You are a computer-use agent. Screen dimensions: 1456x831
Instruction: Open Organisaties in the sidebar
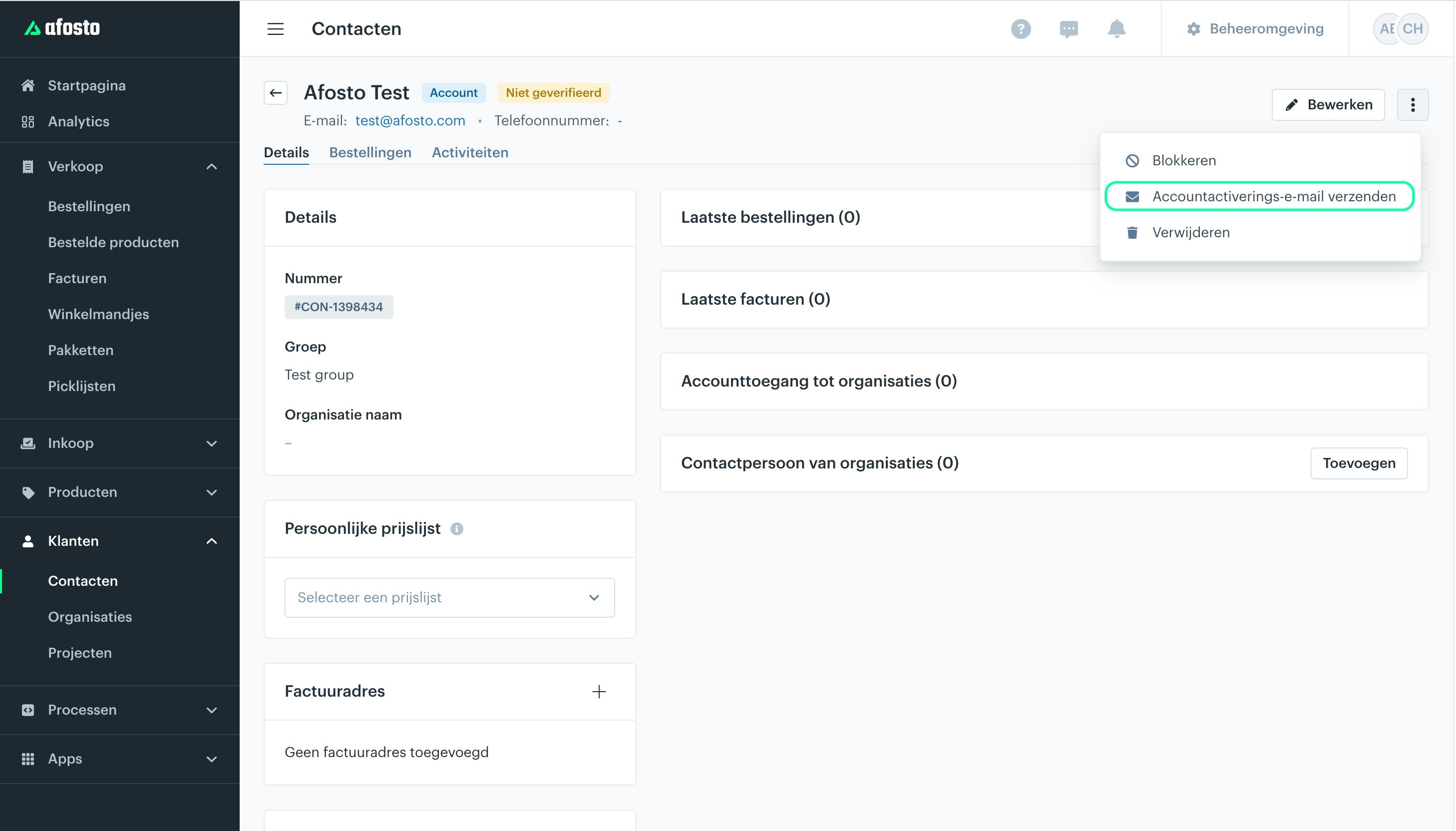coord(89,617)
